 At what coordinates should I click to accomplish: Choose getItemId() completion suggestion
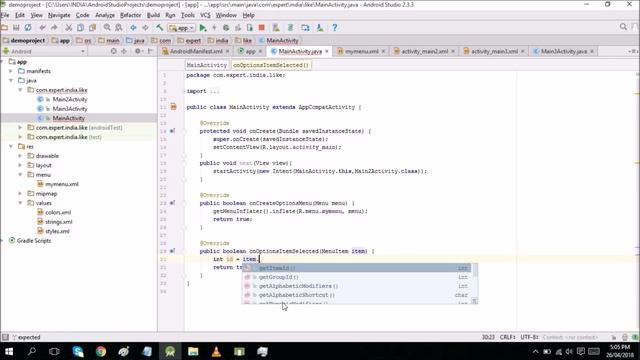[357, 268]
